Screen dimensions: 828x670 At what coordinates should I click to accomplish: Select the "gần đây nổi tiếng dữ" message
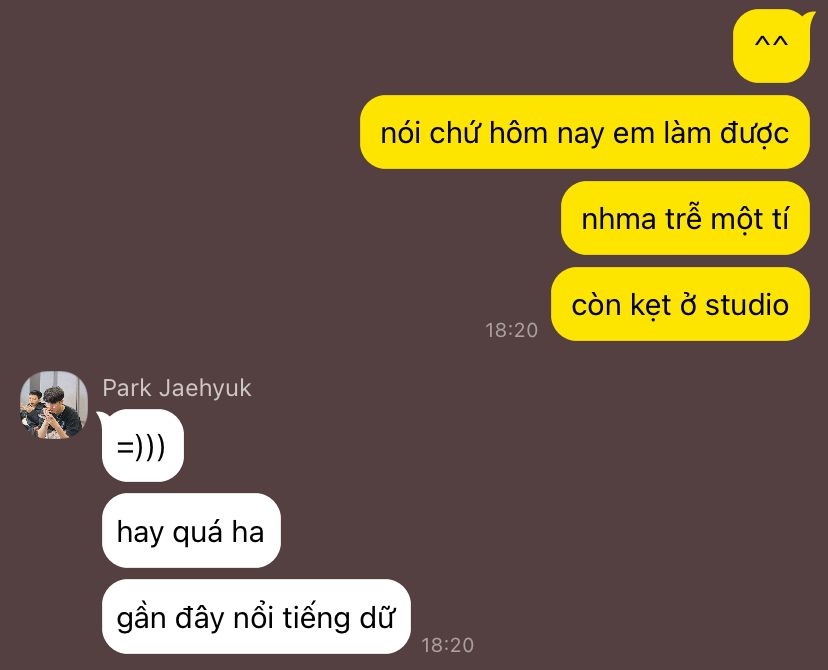(x=256, y=617)
